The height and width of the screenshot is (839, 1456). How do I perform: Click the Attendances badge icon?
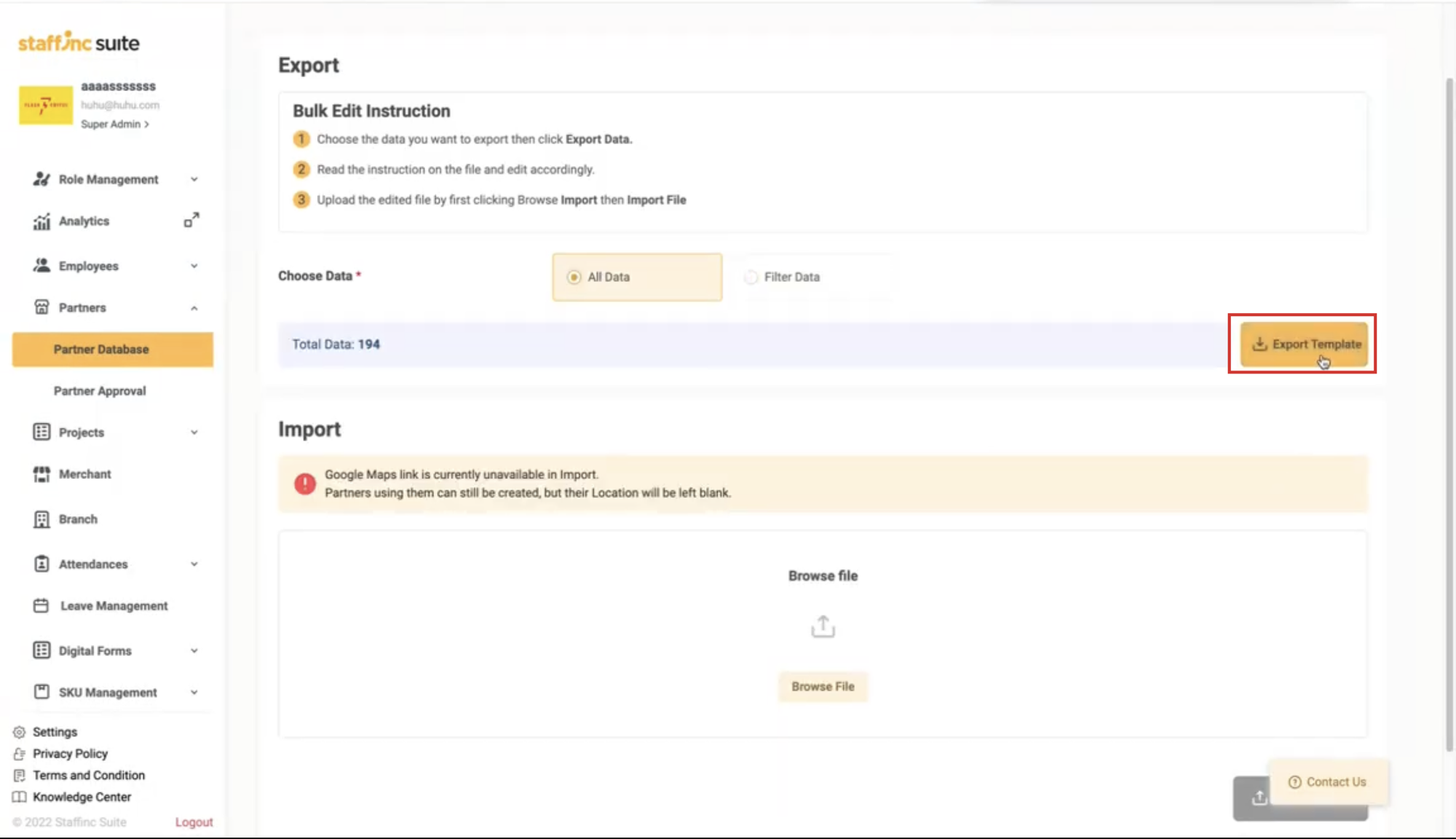(41, 564)
